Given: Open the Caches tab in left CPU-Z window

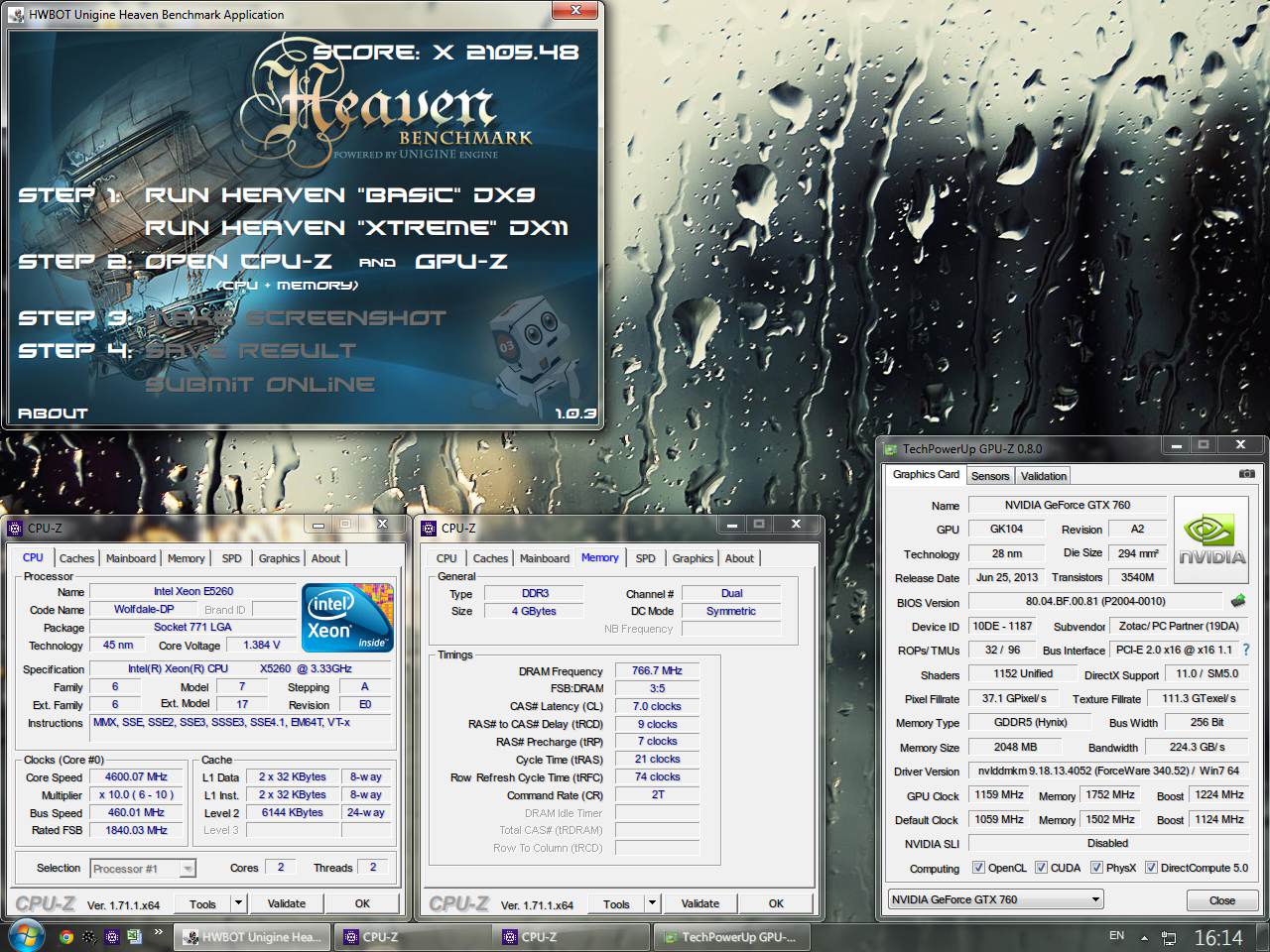Looking at the screenshot, I should 76,558.
